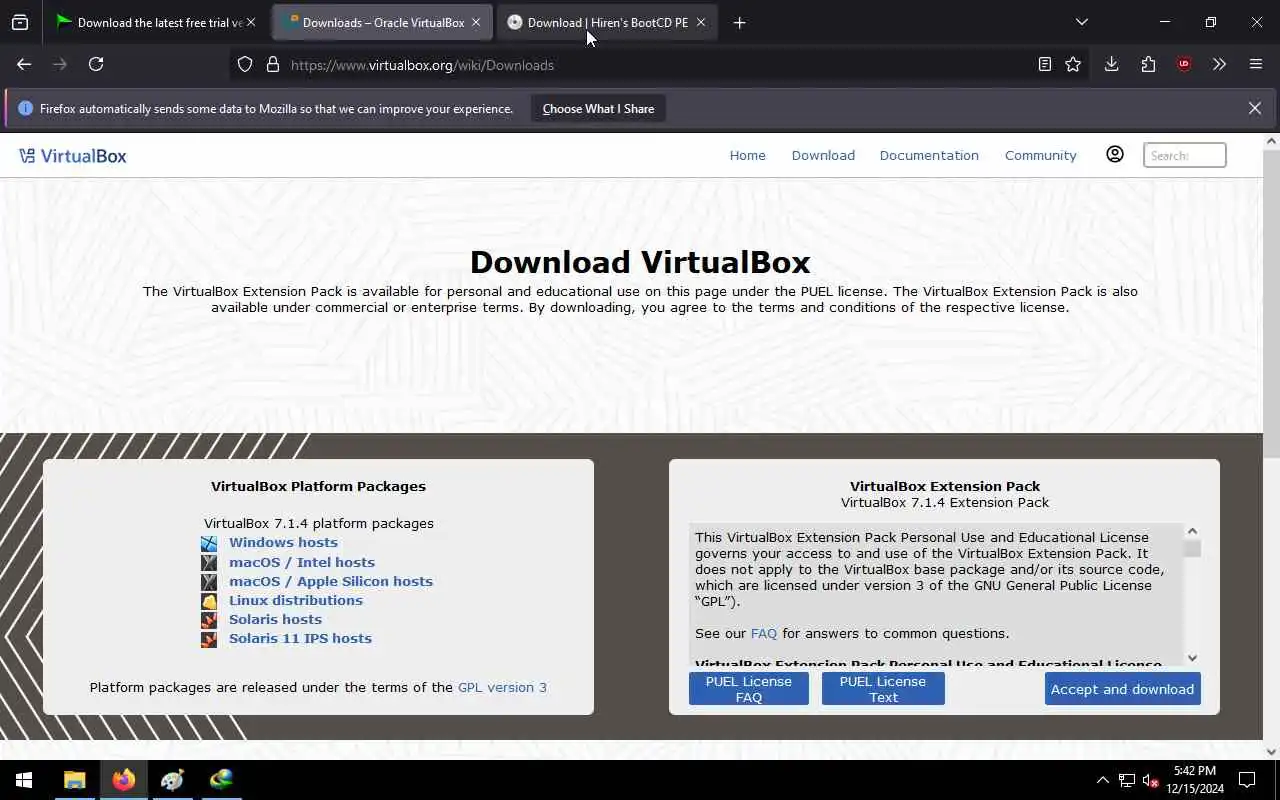Open the Home navigation menu item
The height and width of the screenshot is (800, 1280).
(747, 155)
